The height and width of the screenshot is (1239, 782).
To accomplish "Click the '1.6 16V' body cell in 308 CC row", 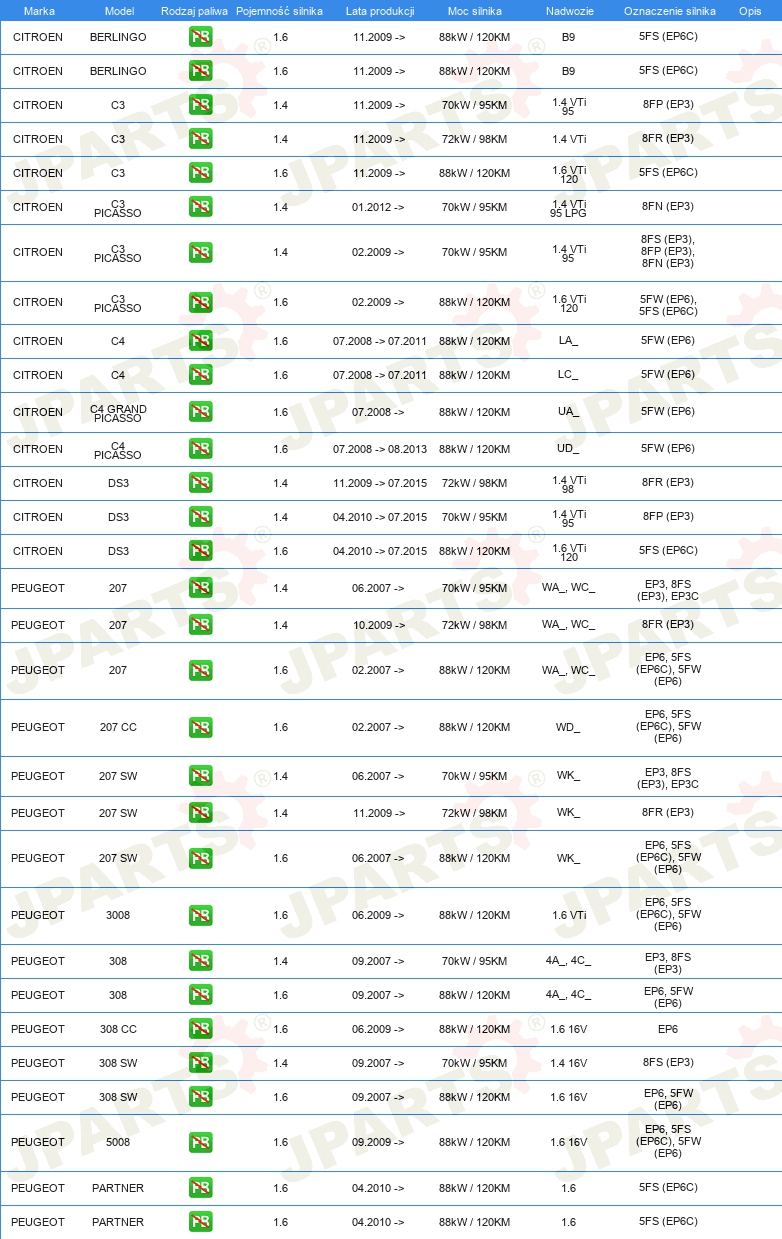I will (x=568, y=1029).
